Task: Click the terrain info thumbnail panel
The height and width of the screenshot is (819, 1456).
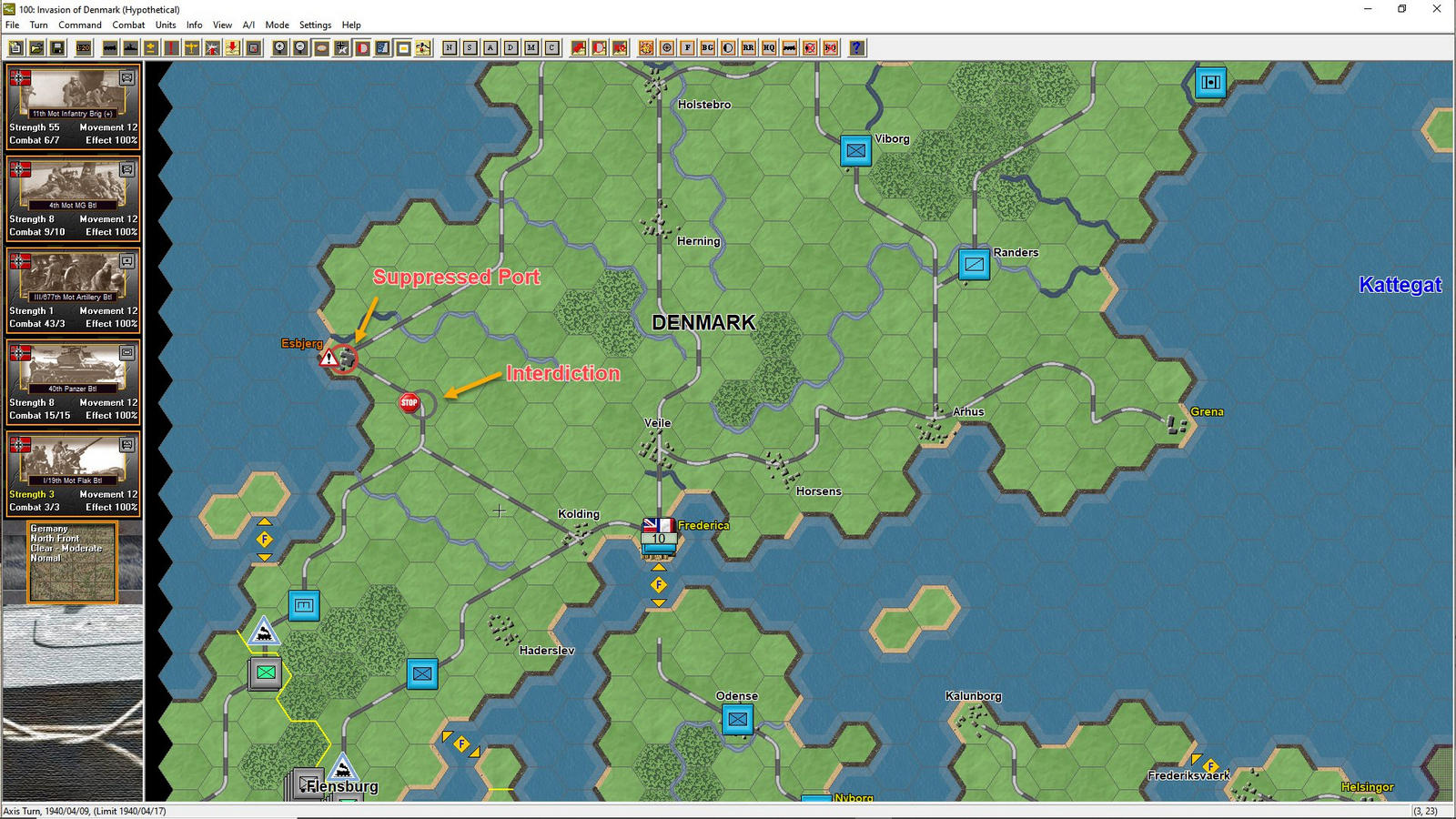Action: tap(73, 561)
